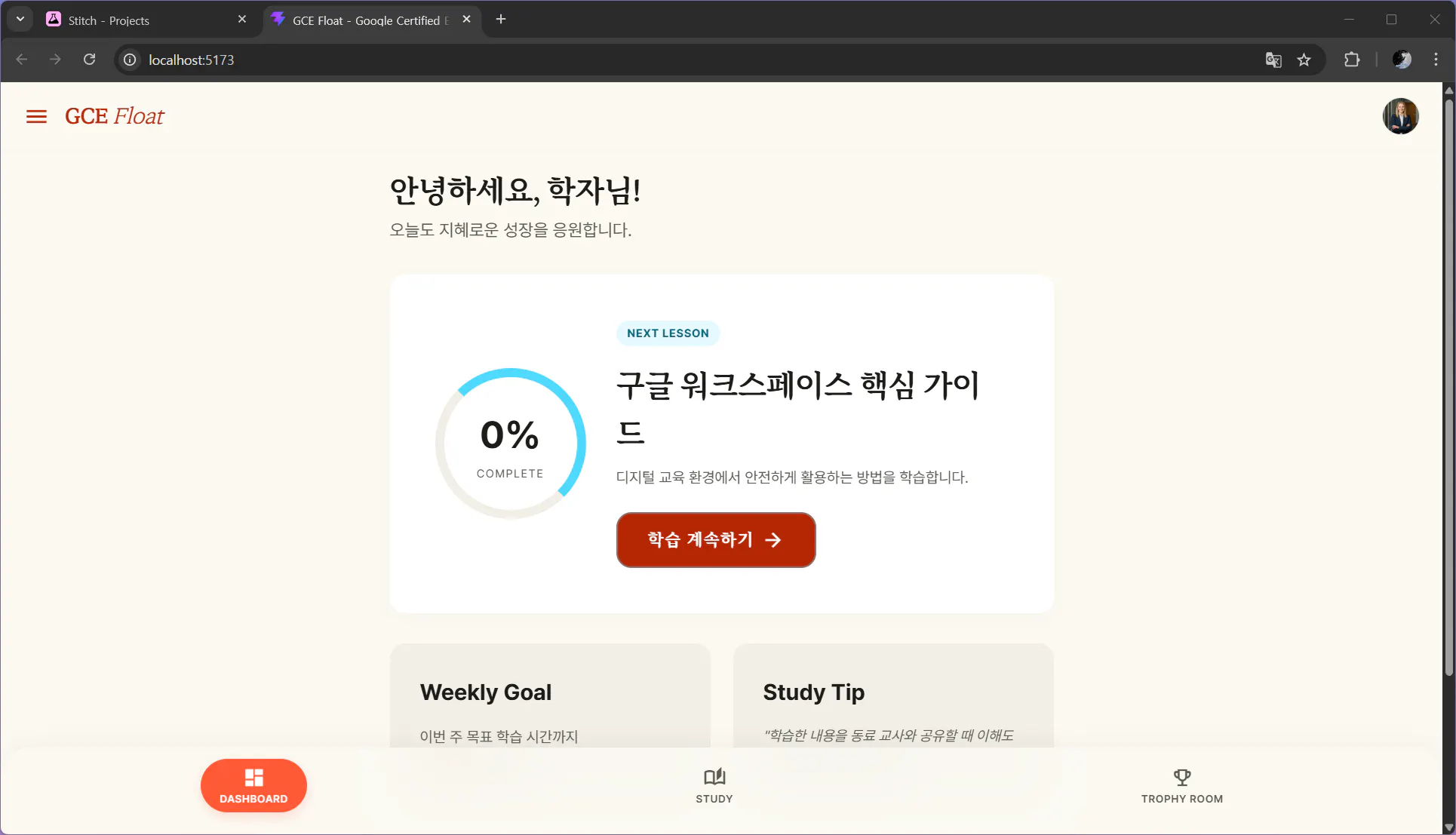Click the GCE Float logo
This screenshot has width=1456, height=835.
click(x=115, y=116)
